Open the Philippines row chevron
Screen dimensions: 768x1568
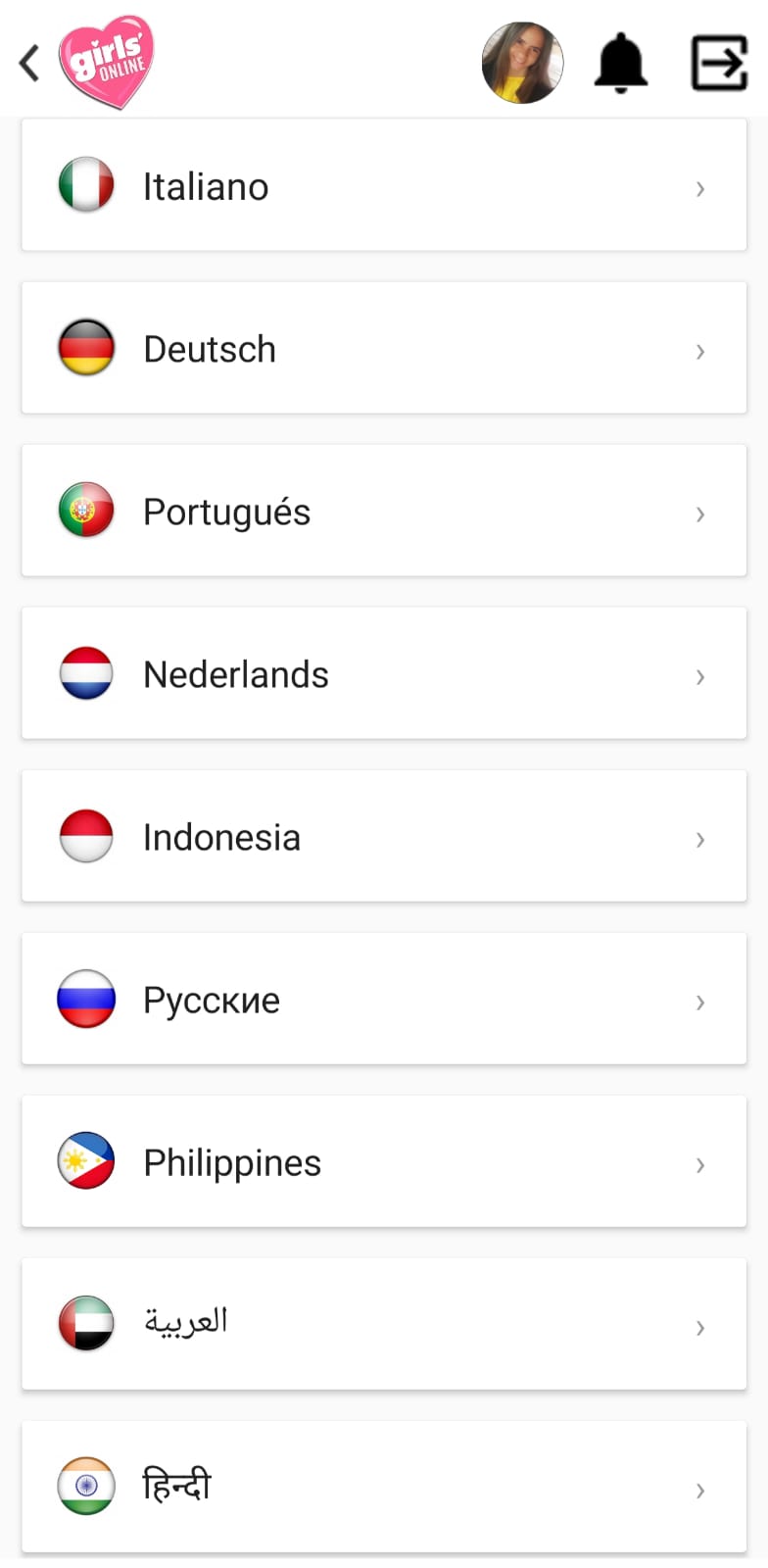point(699,1164)
